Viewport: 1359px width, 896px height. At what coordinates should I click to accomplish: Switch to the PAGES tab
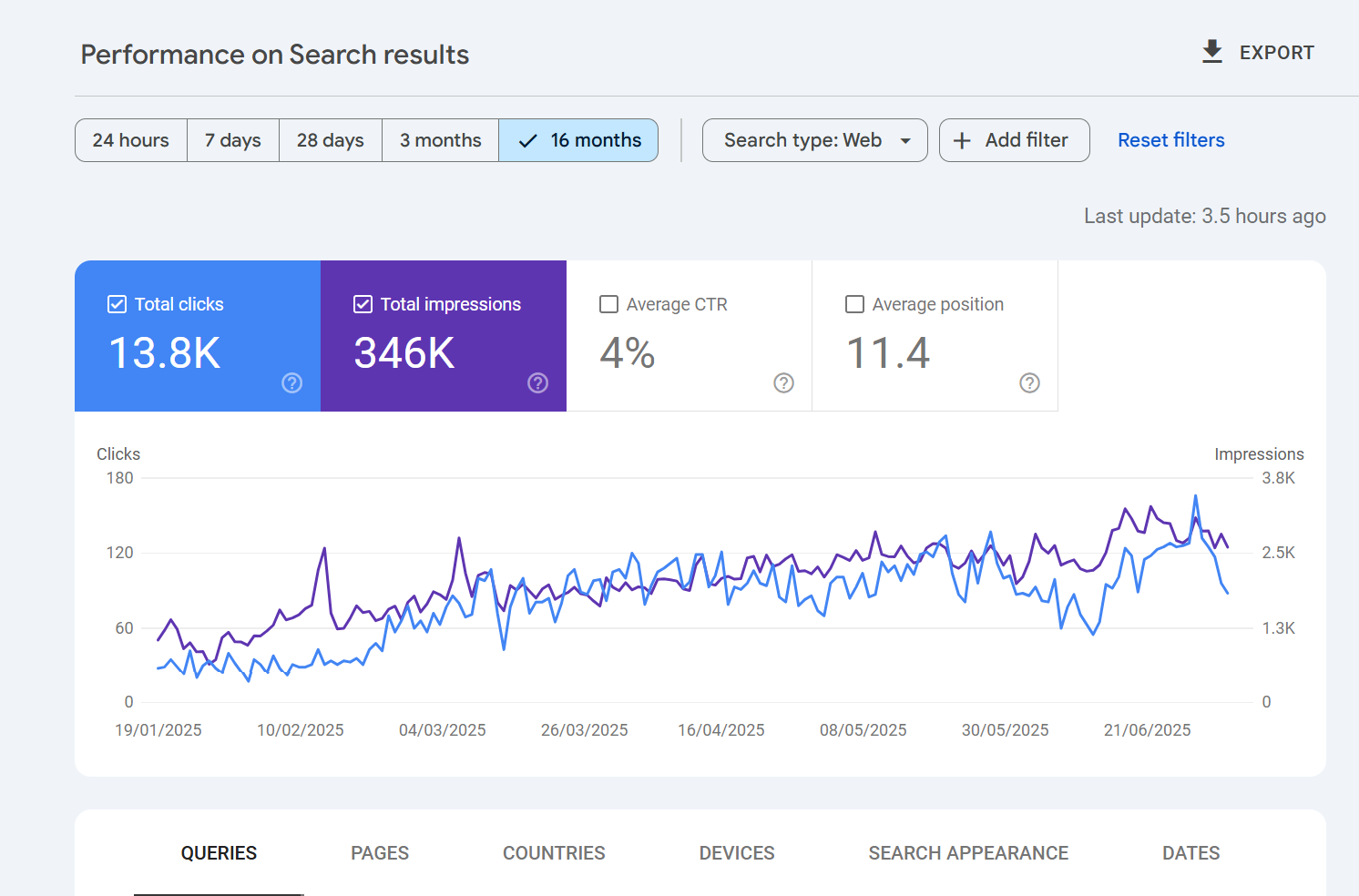(x=380, y=853)
